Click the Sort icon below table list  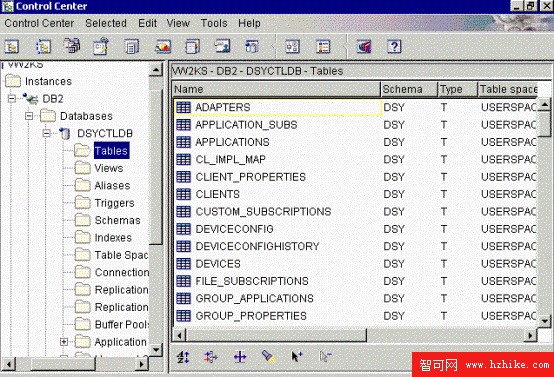183,357
